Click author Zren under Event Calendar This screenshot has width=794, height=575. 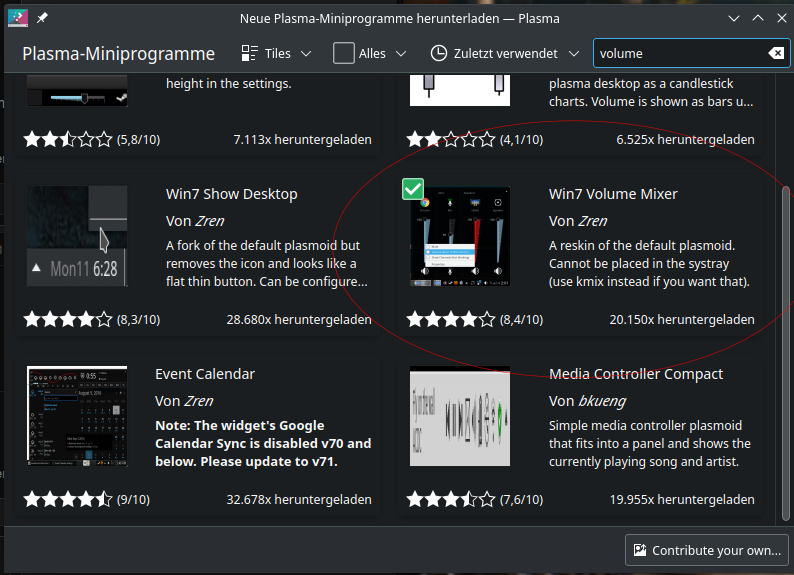click(x=198, y=401)
